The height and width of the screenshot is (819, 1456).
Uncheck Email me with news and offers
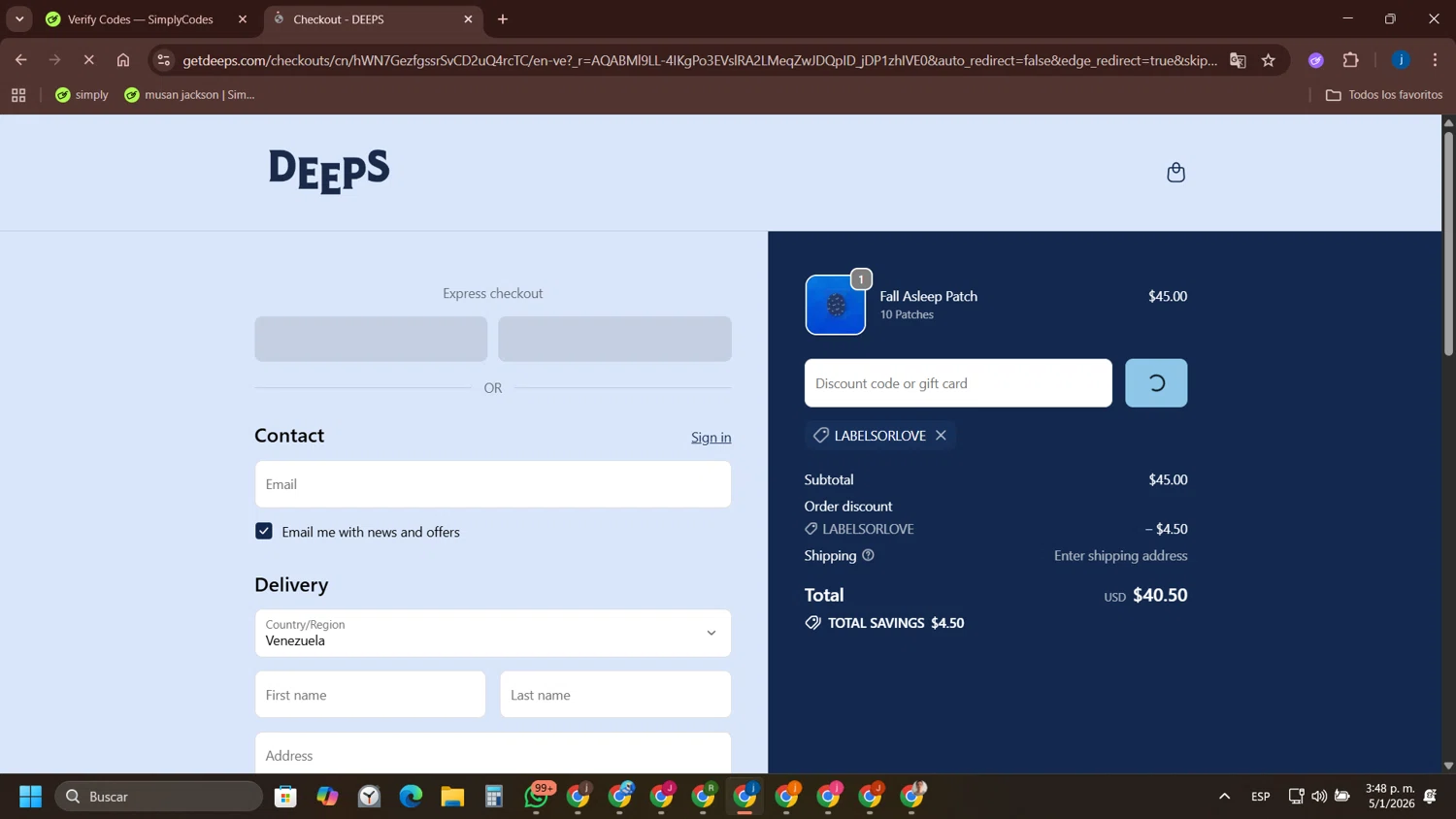click(264, 531)
